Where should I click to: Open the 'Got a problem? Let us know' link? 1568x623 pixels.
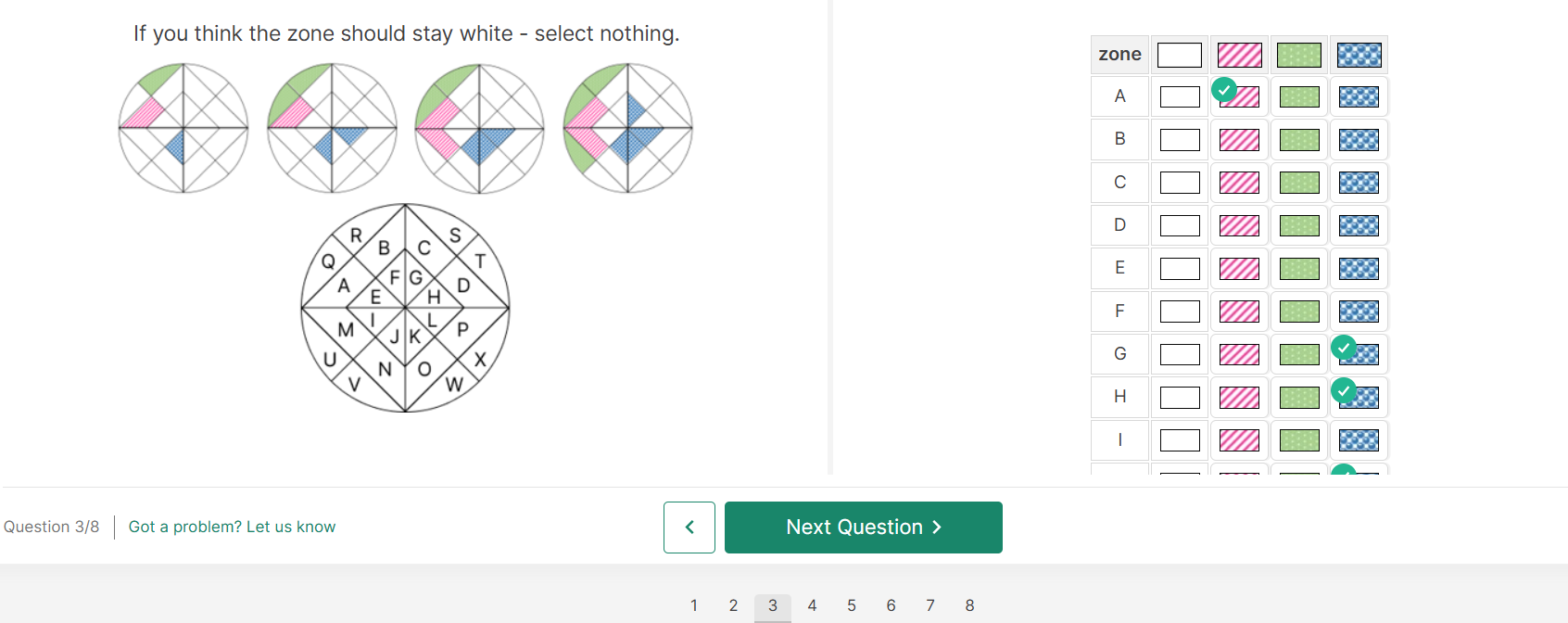pos(232,527)
